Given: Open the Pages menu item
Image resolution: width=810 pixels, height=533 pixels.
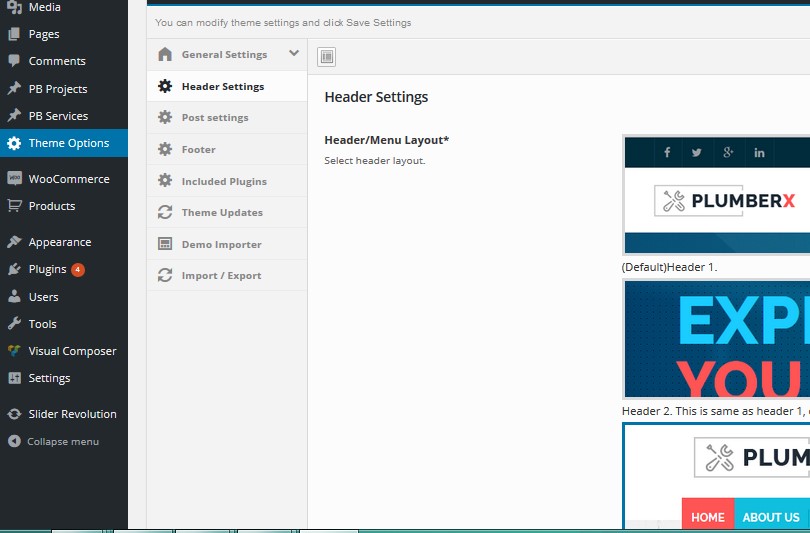Looking at the screenshot, I should point(64,34).
